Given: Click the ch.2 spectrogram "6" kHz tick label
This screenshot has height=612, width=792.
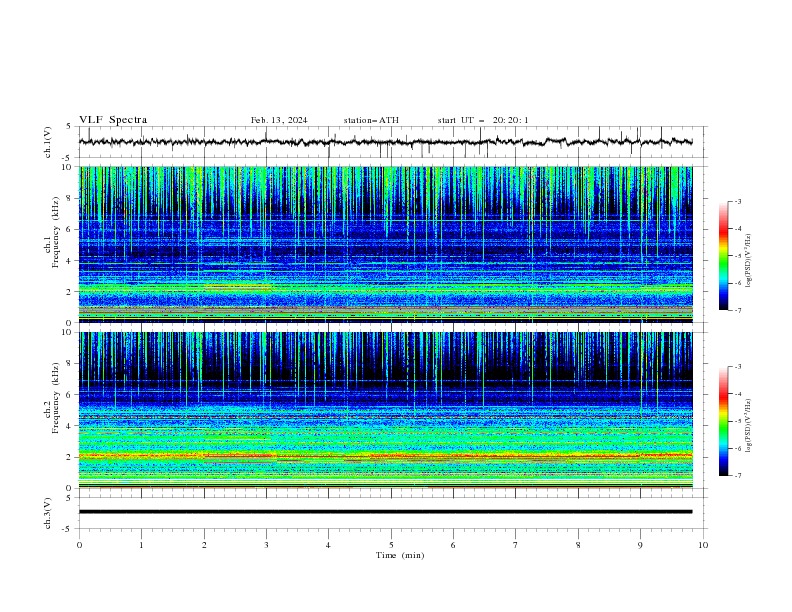Looking at the screenshot, I should click(71, 394).
